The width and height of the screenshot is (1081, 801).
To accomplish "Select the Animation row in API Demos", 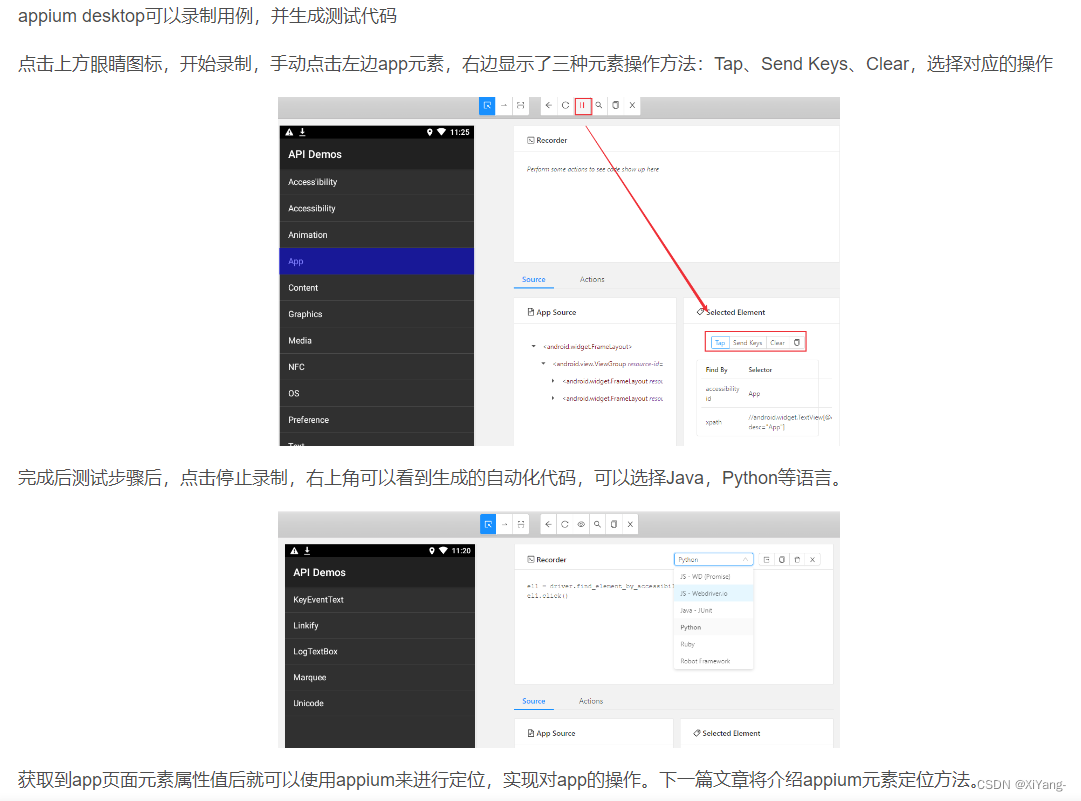I will [376, 235].
